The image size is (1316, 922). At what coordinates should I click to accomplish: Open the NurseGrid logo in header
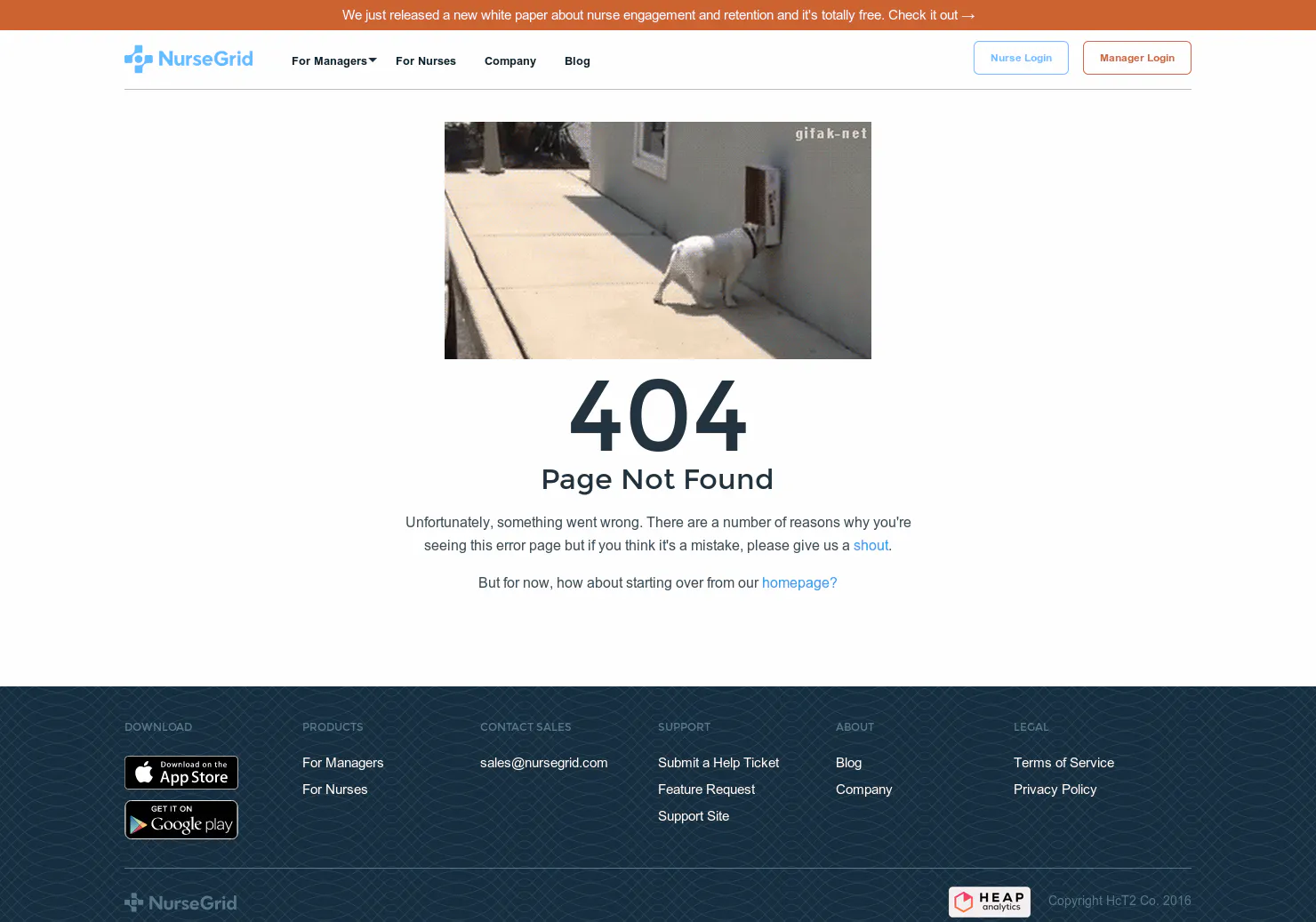tap(189, 59)
